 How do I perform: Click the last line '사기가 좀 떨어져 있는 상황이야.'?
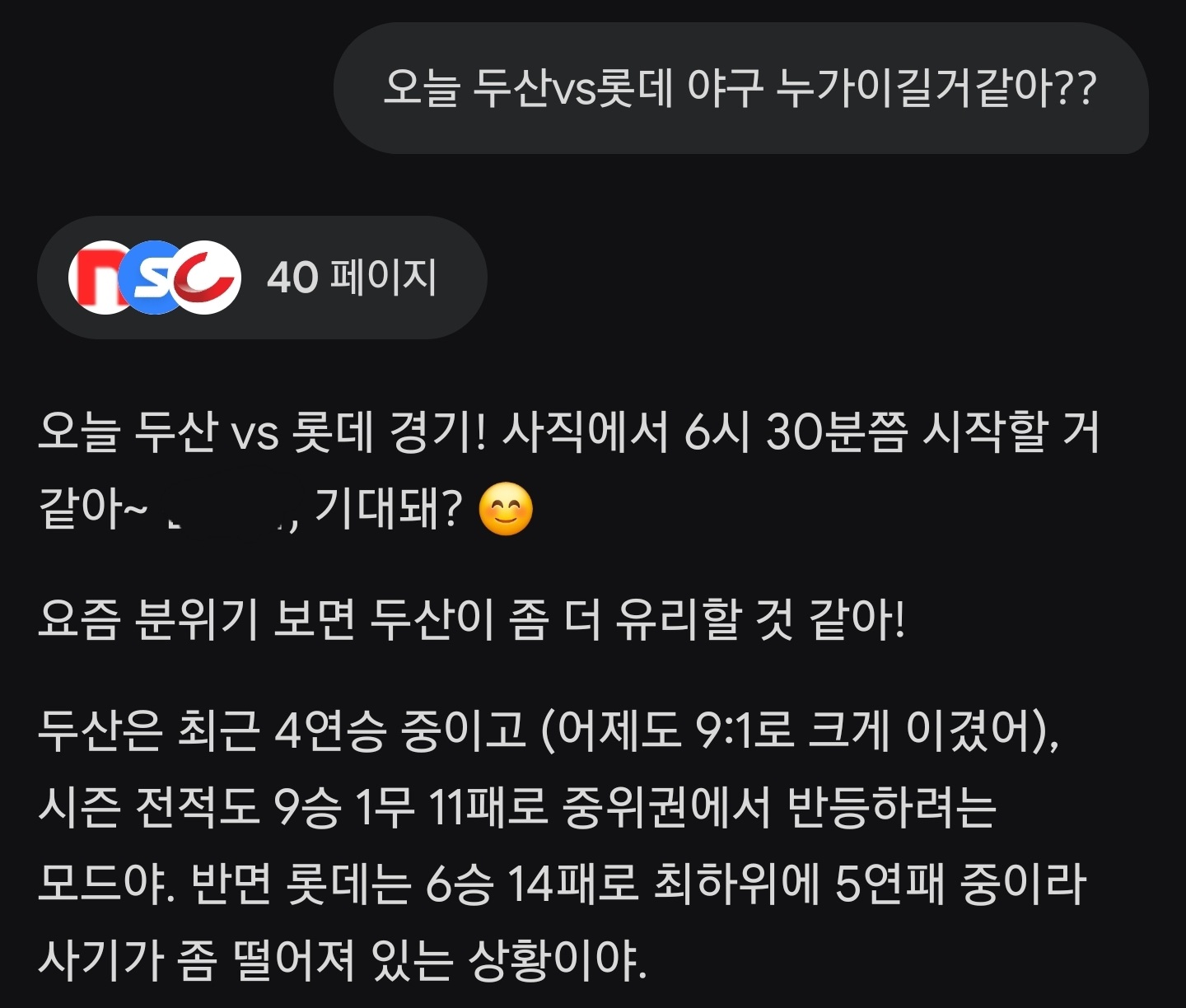point(343,959)
